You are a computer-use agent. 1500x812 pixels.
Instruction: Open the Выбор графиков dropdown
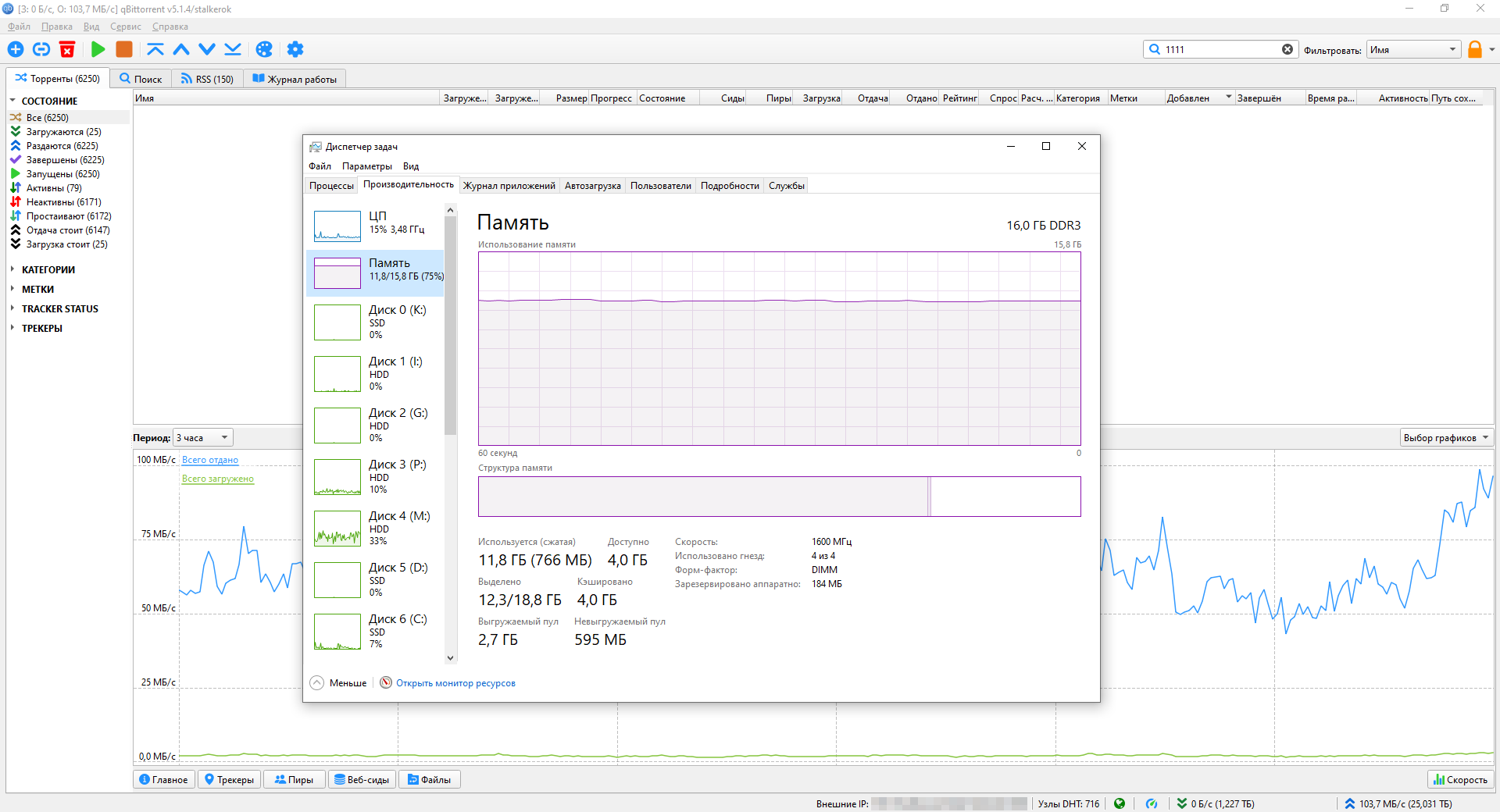tap(1445, 438)
